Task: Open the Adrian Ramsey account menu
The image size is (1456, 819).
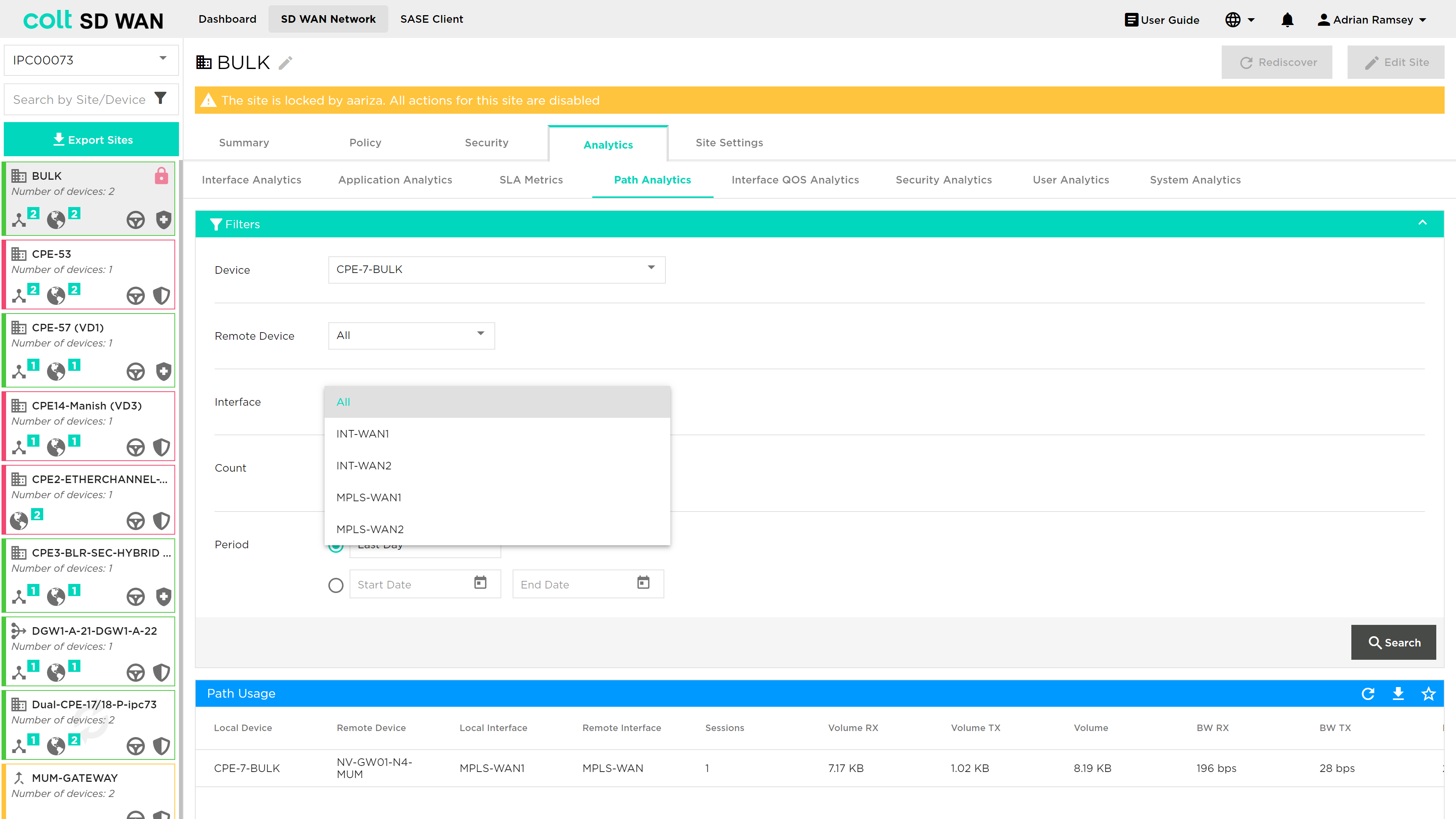Action: [1372, 20]
